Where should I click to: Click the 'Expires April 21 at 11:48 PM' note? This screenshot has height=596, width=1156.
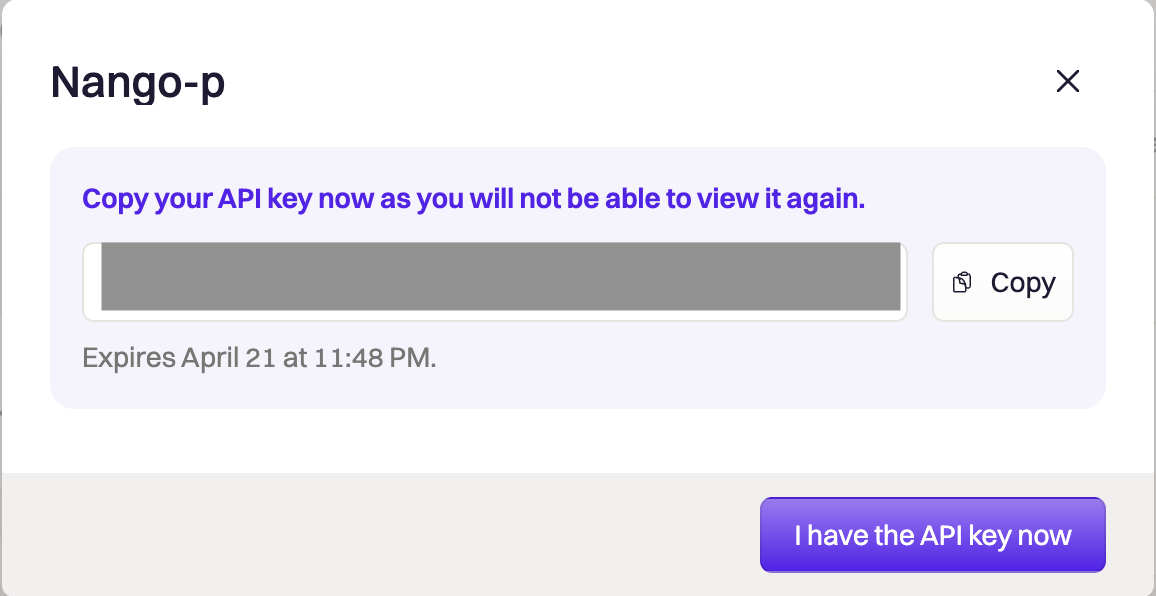pos(260,358)
